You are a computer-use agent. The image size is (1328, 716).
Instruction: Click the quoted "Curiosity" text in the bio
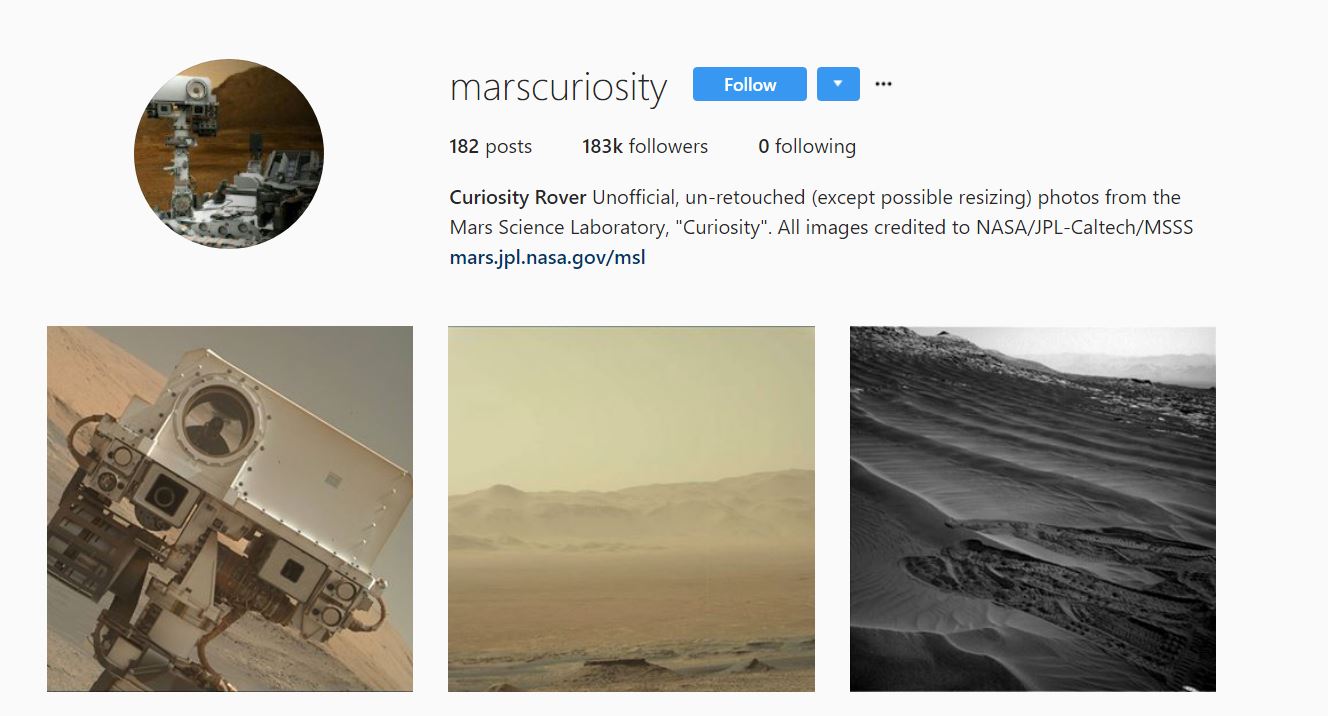[723, 227]
